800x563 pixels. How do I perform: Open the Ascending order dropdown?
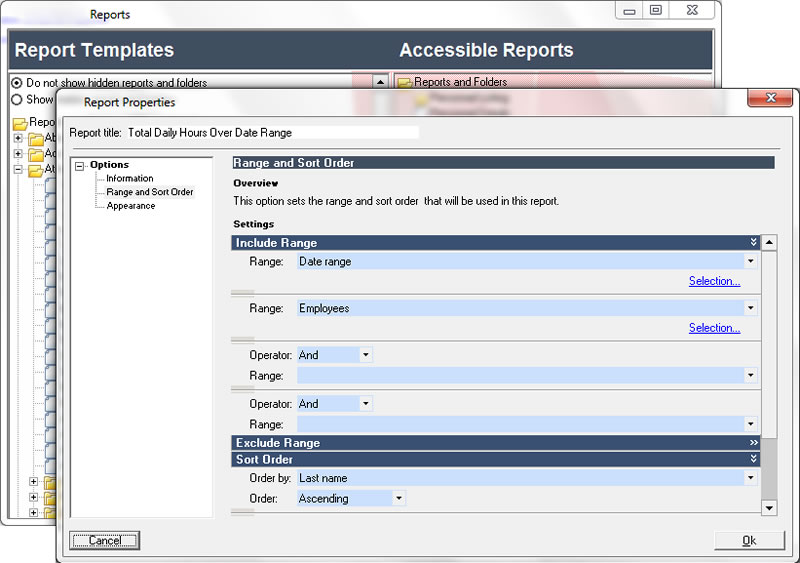click(398, 498)
